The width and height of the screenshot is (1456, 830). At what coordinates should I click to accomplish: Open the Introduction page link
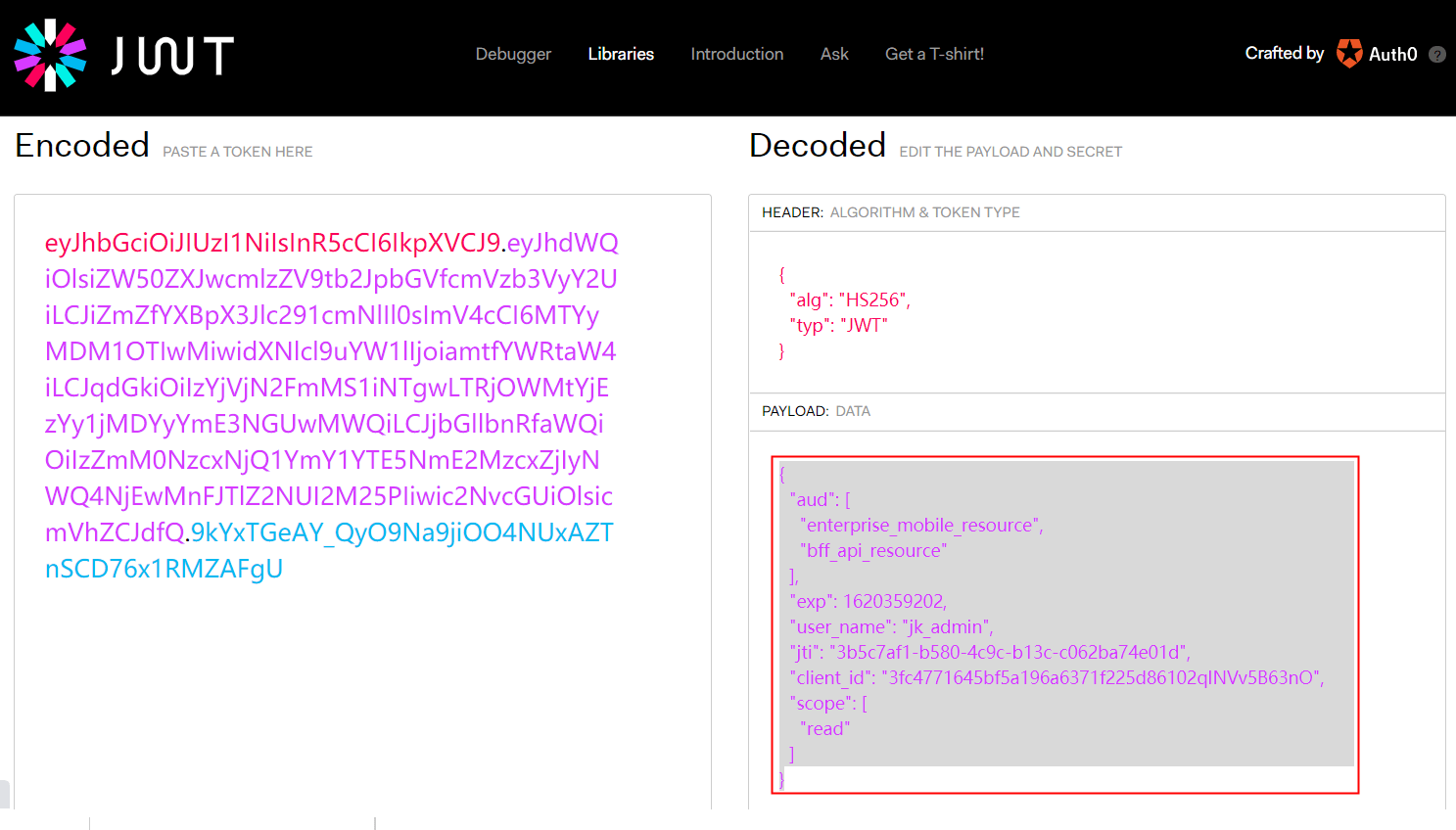[736, 54]
